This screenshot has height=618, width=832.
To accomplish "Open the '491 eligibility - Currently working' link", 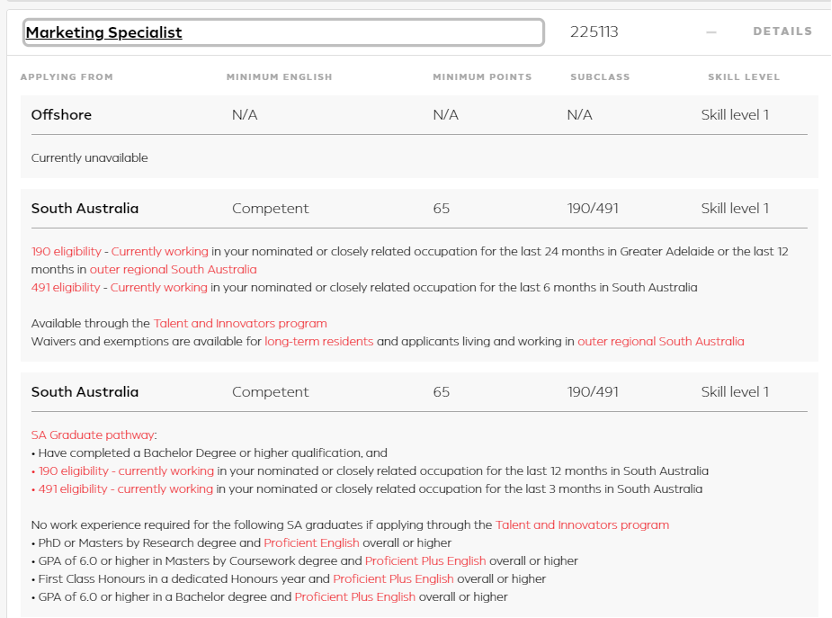I will (120, 287).
